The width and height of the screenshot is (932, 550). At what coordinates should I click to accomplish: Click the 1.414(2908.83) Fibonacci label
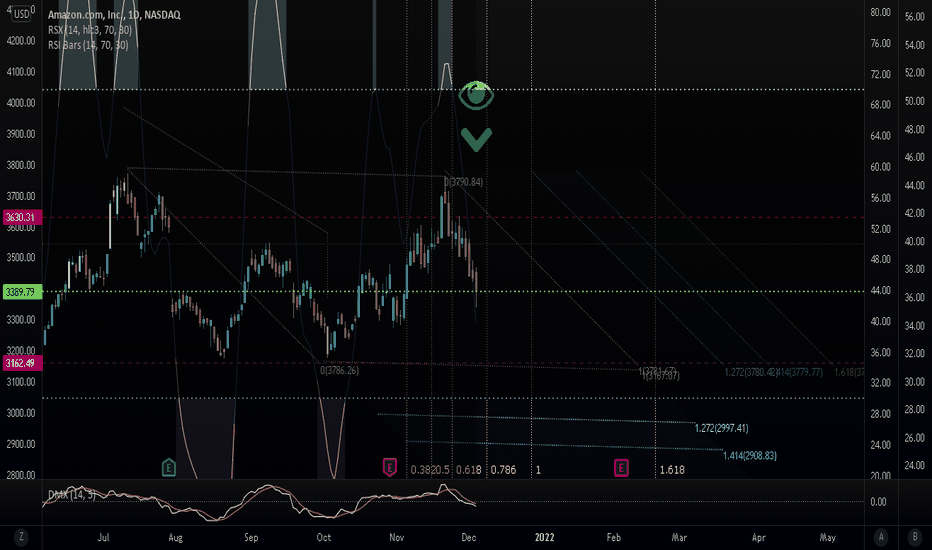[x=750, y=455]
